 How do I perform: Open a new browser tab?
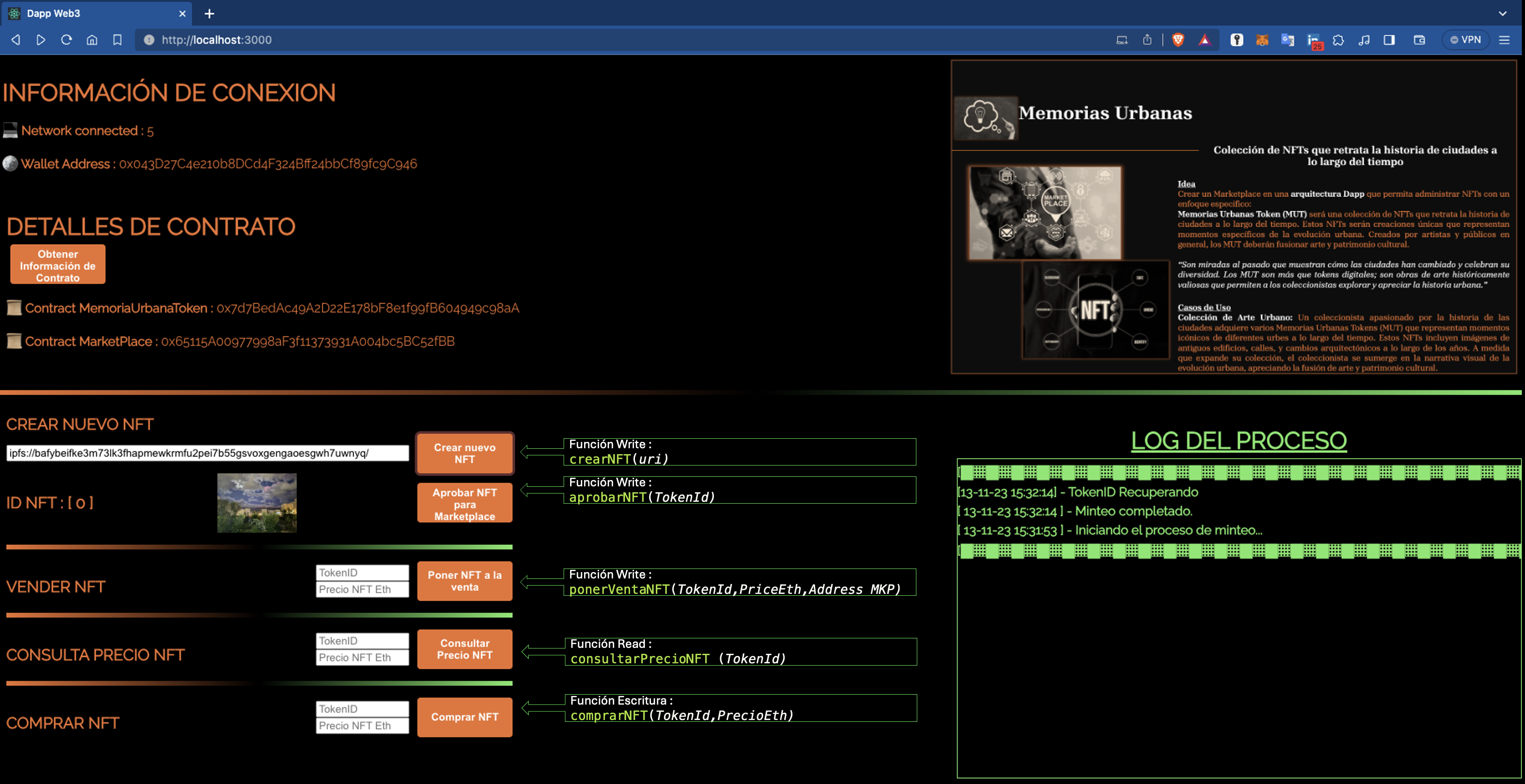pos(210,13)
